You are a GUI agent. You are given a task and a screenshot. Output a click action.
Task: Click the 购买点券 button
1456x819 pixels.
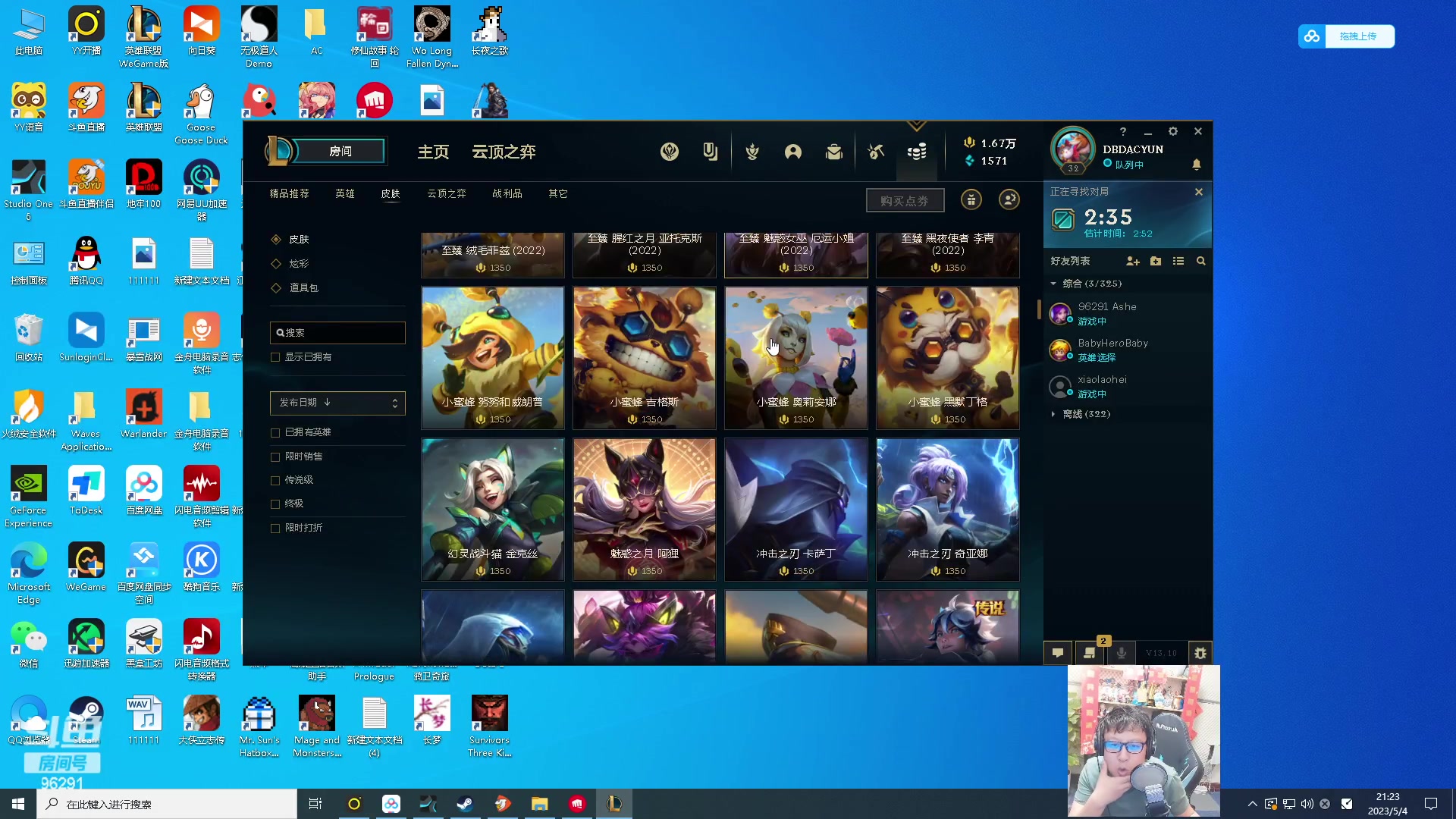[905, 200]
